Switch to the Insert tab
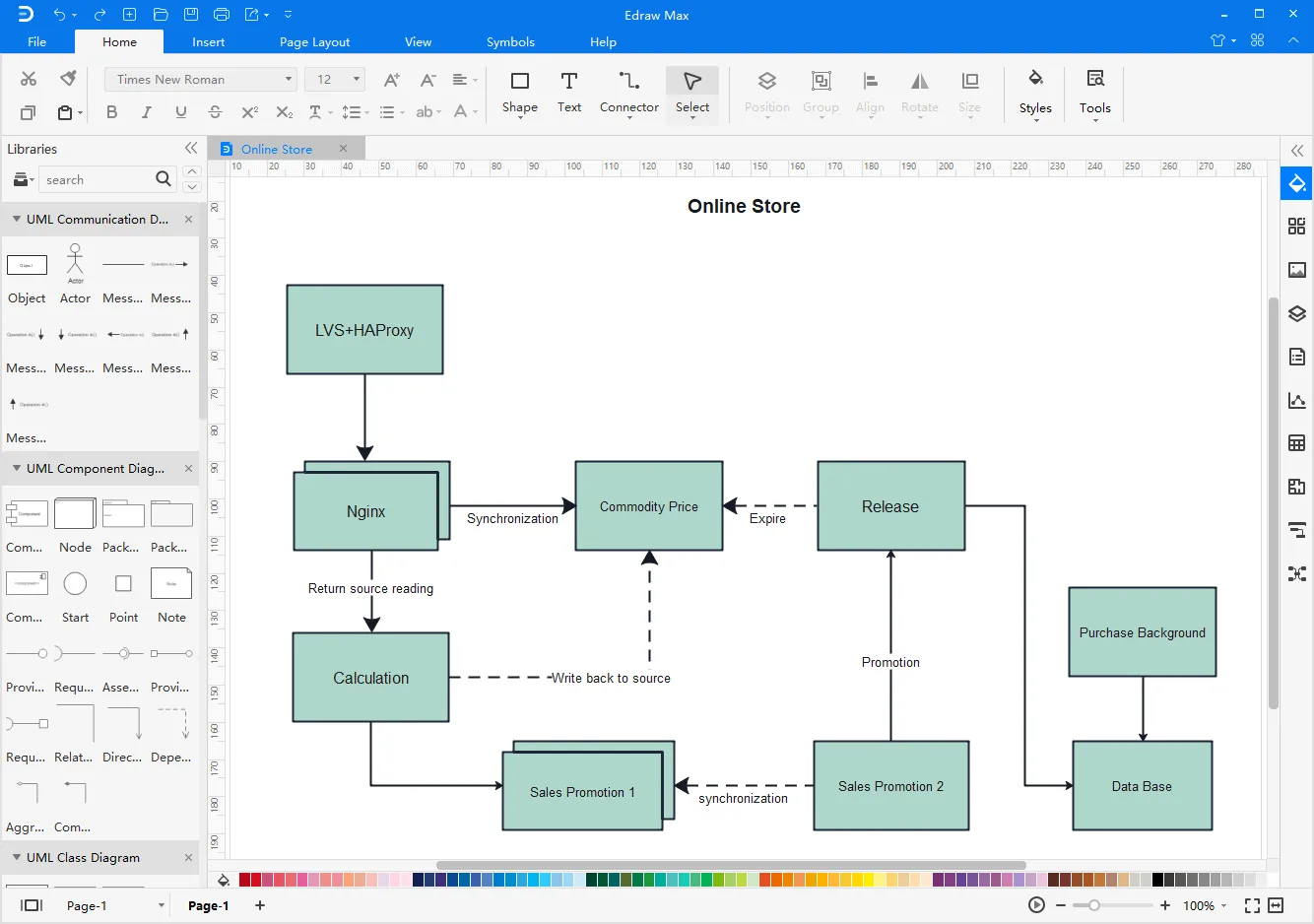 (x=209, y=41)
